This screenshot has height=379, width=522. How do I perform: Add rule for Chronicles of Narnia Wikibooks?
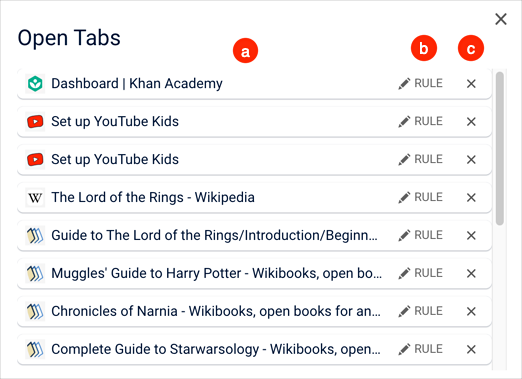(x=420, y=311)
